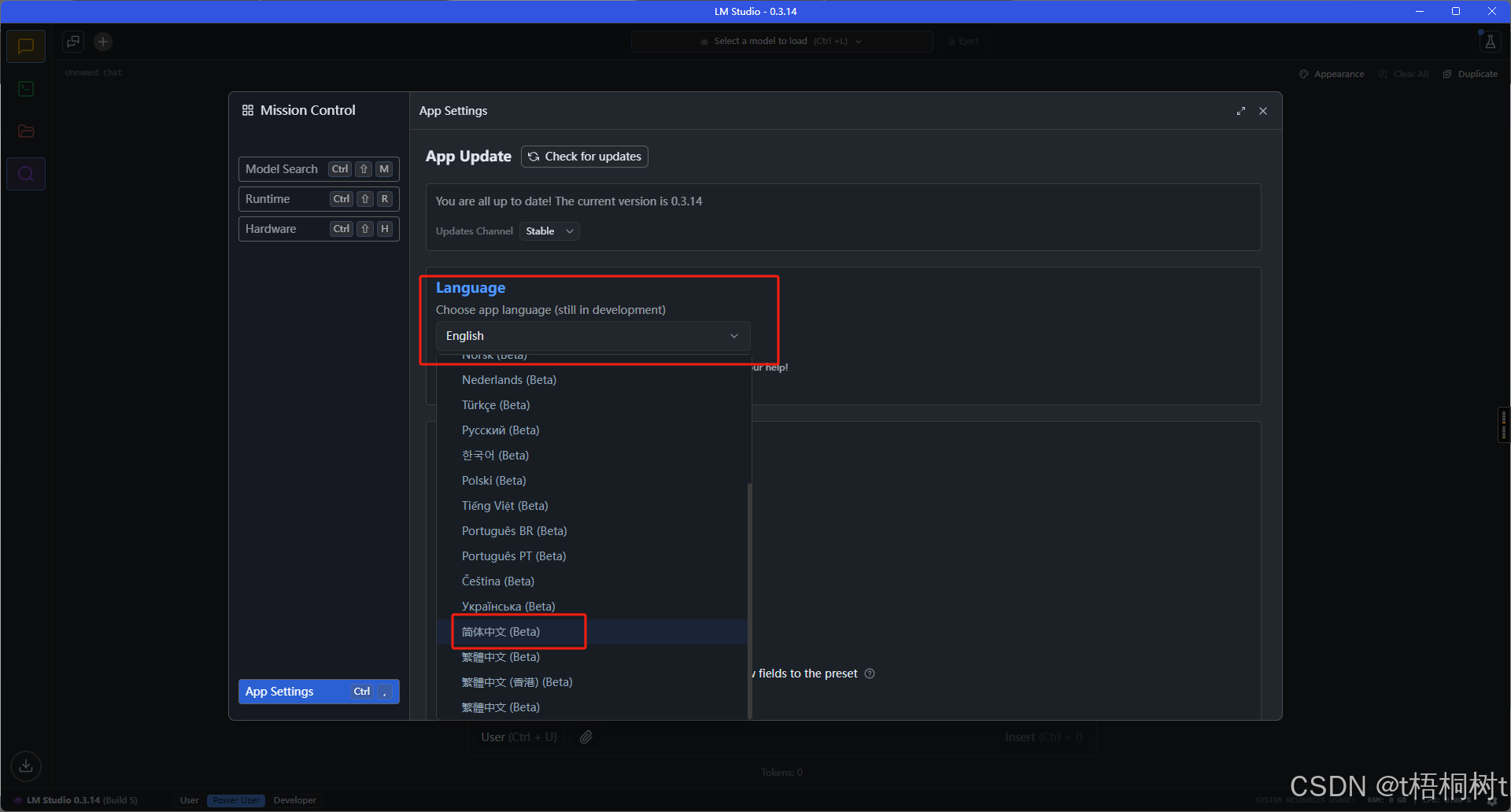Create a new chat with plus icon
1511x812 pixels.
tap(103, 42)
